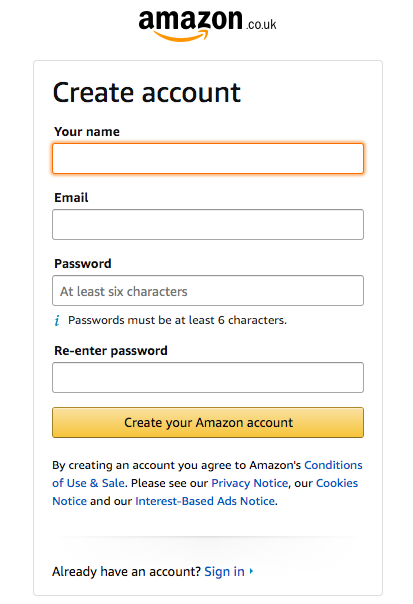Viewport: 413px width, 604px height.
Task: Click the 'Create account' heading
Action: pyautogui.click(x=147, y=92)
